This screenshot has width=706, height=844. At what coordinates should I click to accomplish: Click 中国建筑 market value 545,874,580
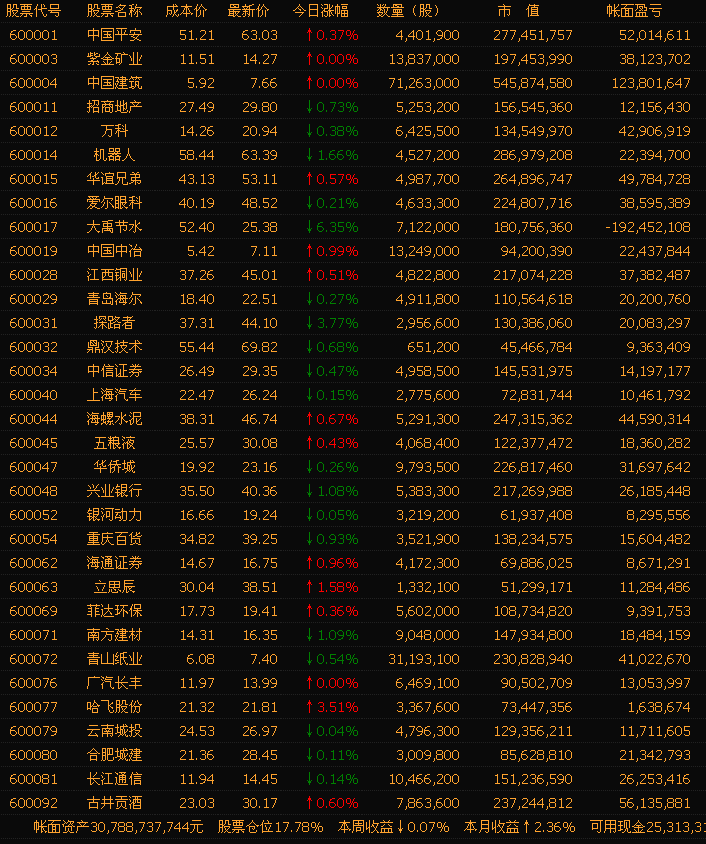pos(533,83)
